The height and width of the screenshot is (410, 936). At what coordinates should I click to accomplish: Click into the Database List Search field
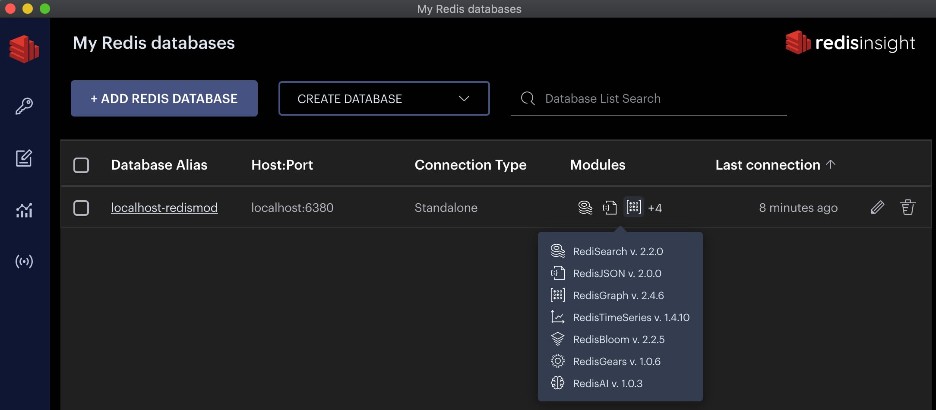[649, 98]
